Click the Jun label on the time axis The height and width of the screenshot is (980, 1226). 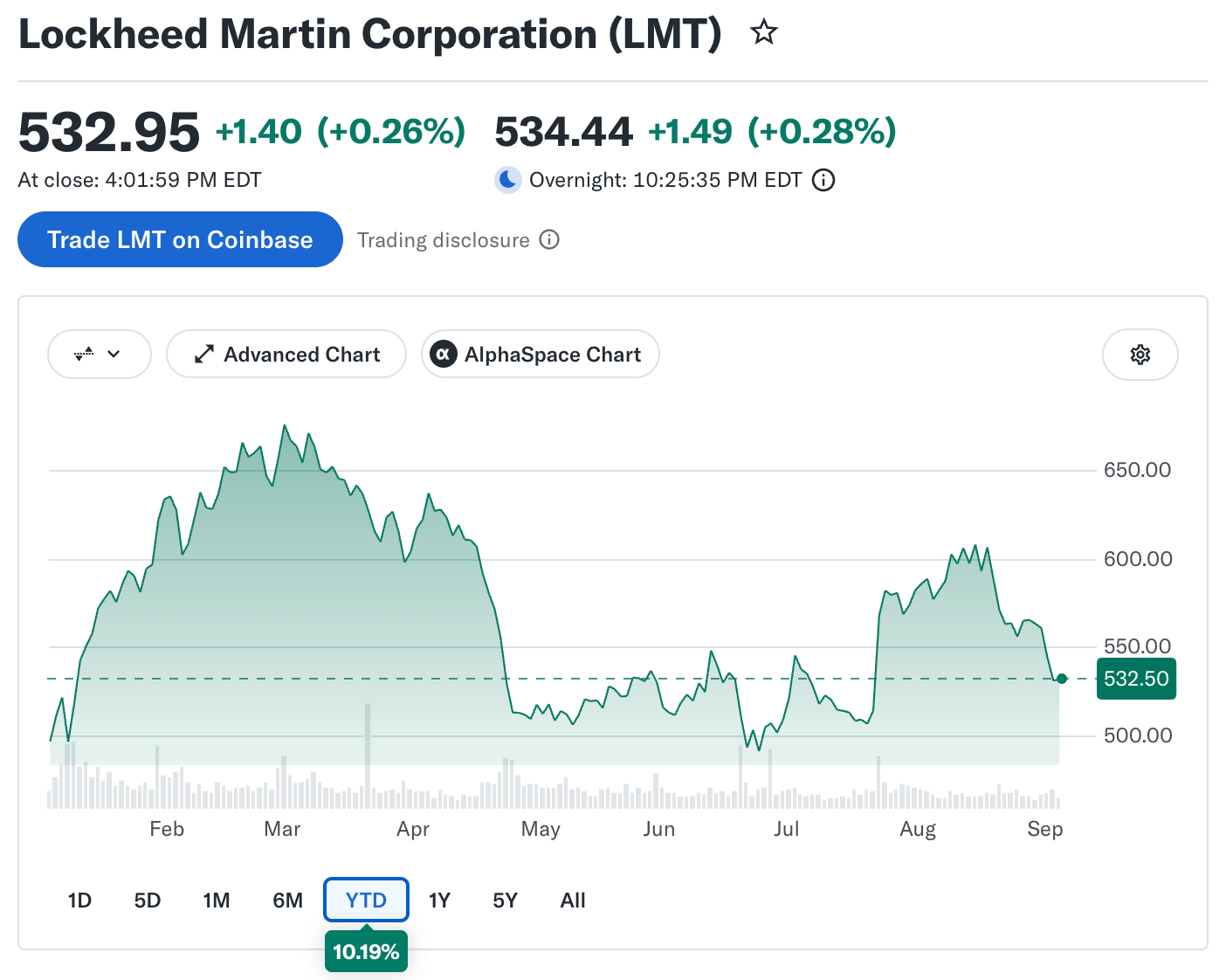[x=659, y=829]
